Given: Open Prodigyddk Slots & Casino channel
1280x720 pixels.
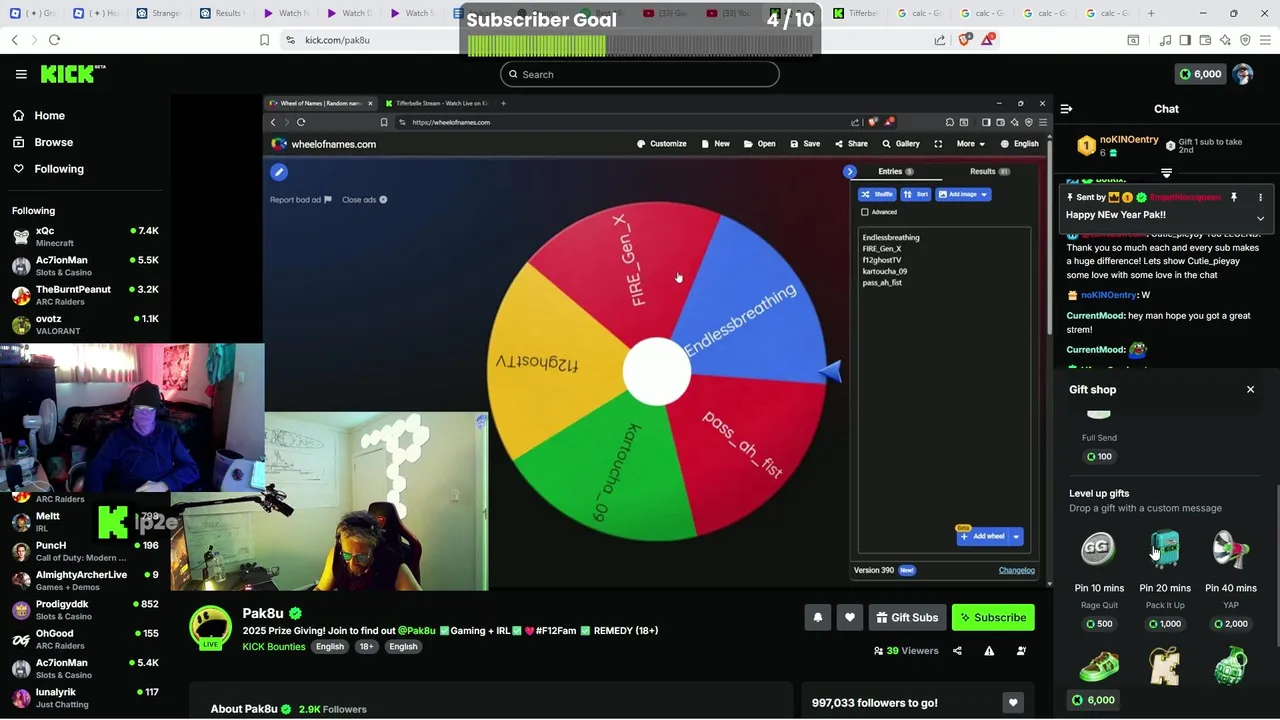Looking at the screenshot, I should click(x=85, y=610).
